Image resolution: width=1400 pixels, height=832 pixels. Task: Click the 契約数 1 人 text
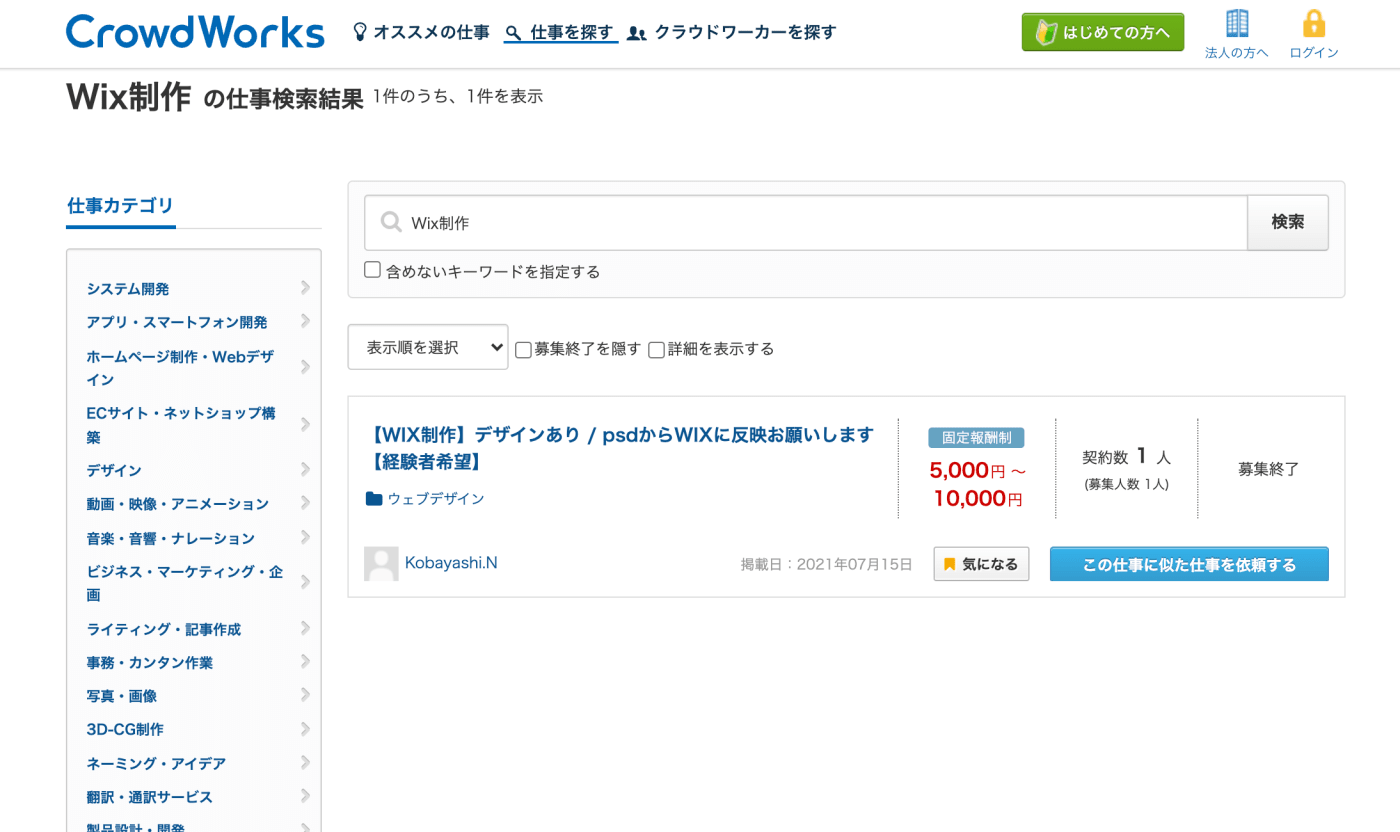click(x=1126, y=457)
